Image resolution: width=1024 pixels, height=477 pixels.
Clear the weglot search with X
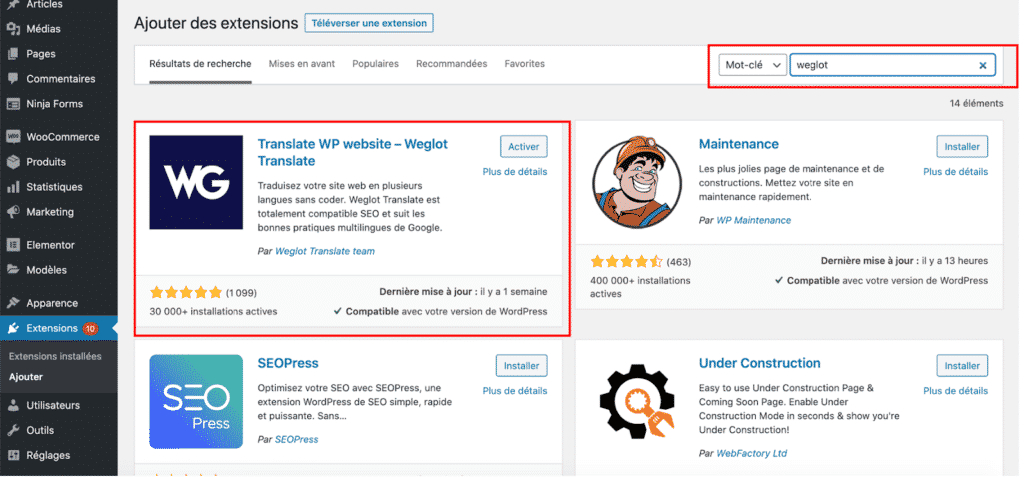pyautogui.click(x=982, y=66)
